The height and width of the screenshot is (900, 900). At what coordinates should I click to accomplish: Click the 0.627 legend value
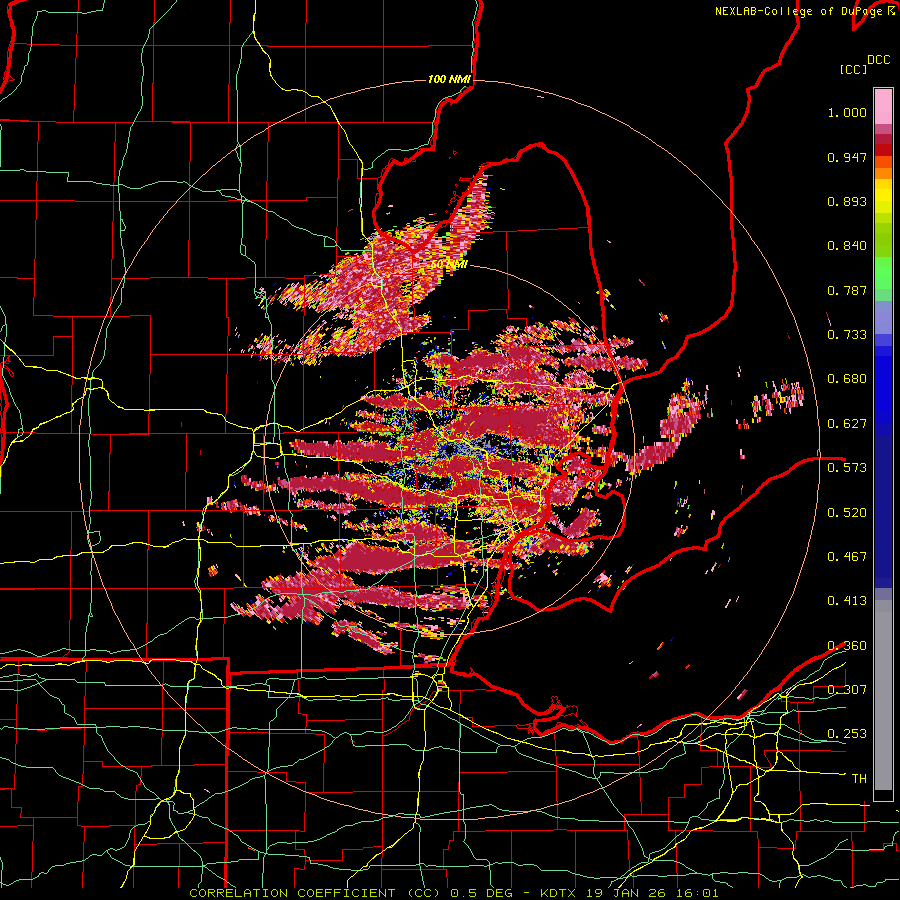point(847,424)
